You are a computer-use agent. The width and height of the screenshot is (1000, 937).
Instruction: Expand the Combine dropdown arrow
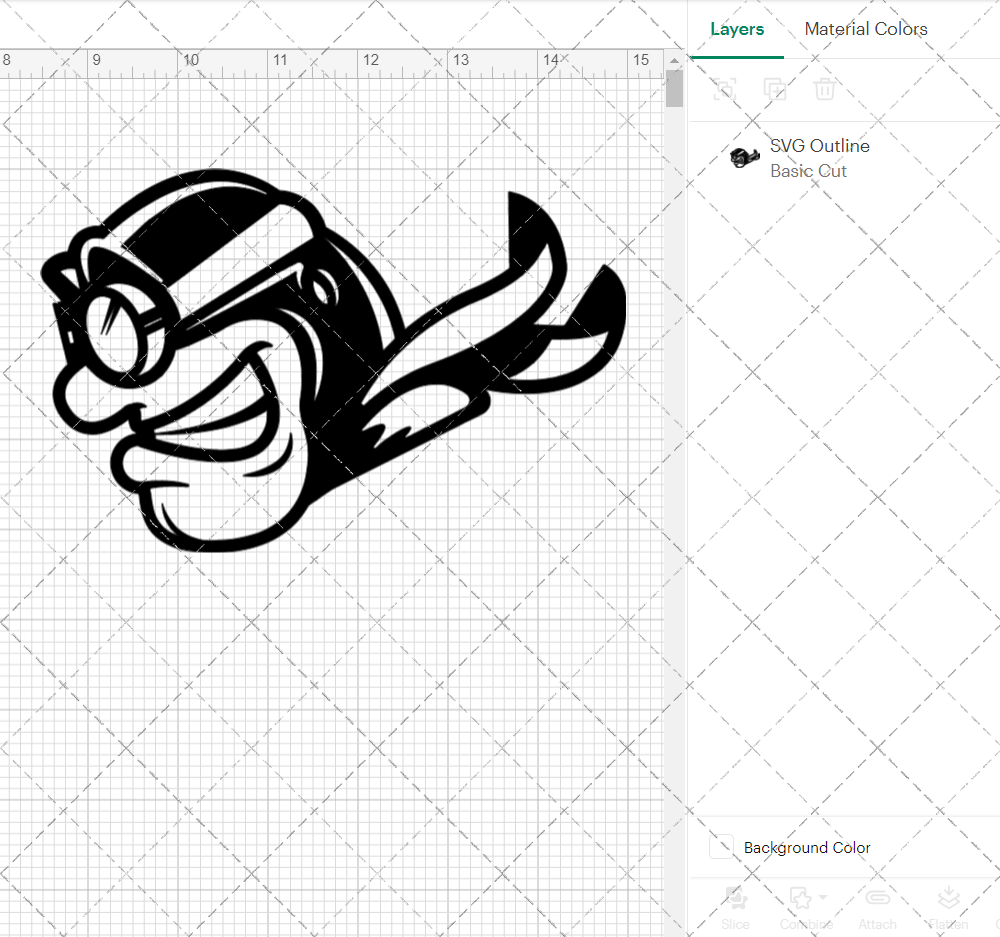823,897
